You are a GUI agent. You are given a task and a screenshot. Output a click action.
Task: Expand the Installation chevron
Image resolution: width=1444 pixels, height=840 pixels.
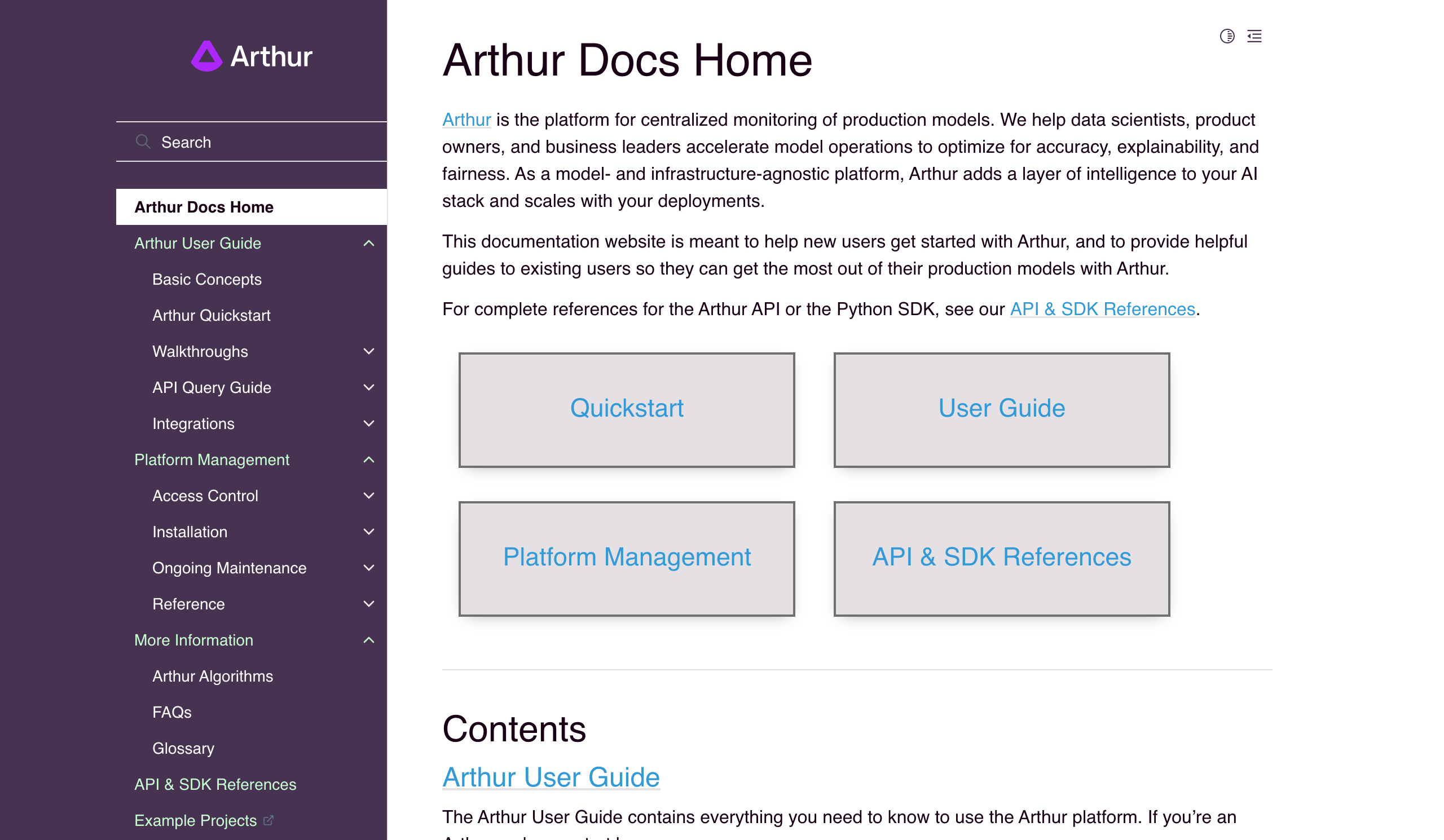click(369, 532)
